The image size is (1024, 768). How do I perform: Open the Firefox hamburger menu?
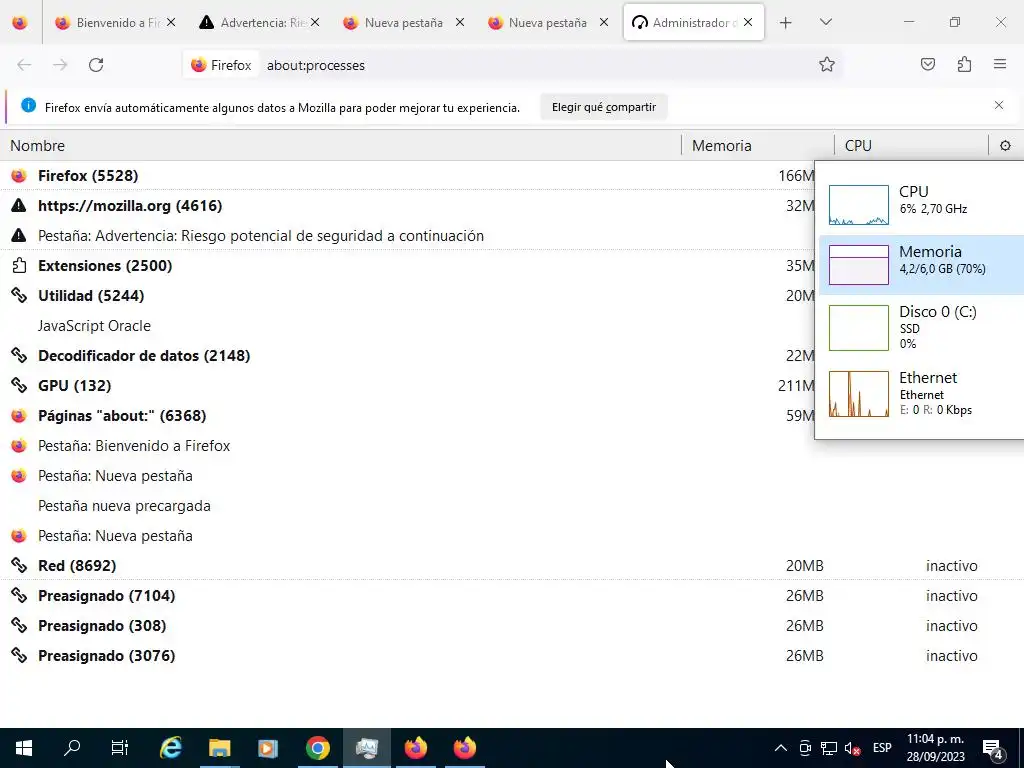[1000, 65]
